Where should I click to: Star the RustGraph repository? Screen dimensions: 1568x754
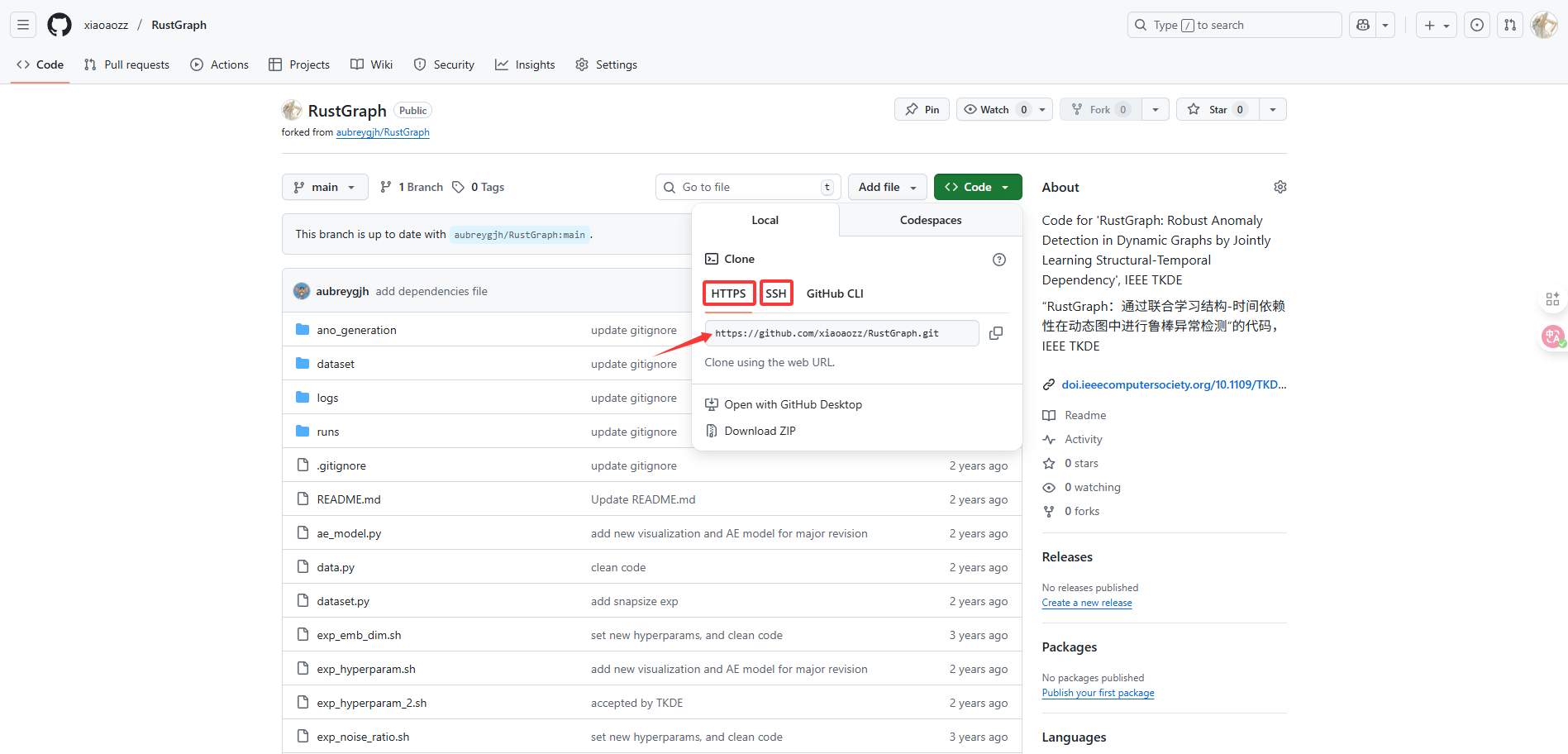pos(1218,109)
